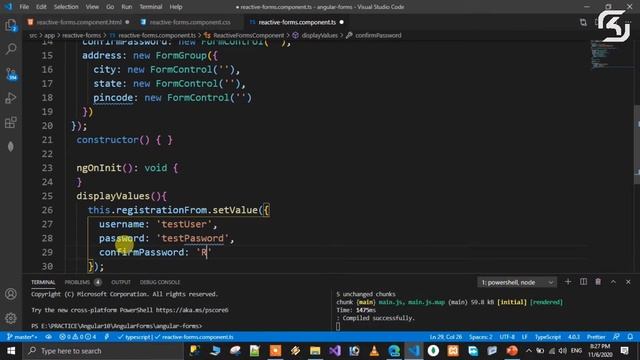The height and width of the screenshot is (360, 640).
Task: Open the Source Control view
Action: pos(11,74)
